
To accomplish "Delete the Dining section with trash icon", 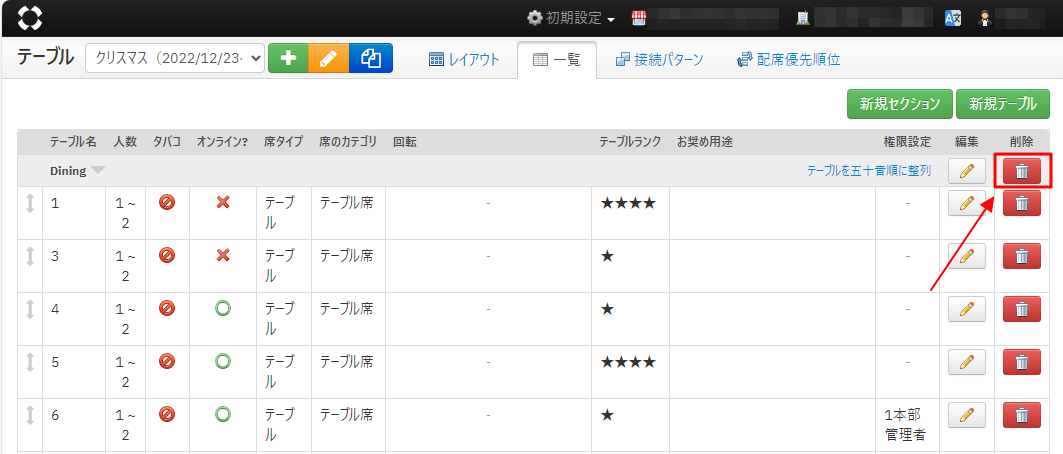I will 1021,171.
